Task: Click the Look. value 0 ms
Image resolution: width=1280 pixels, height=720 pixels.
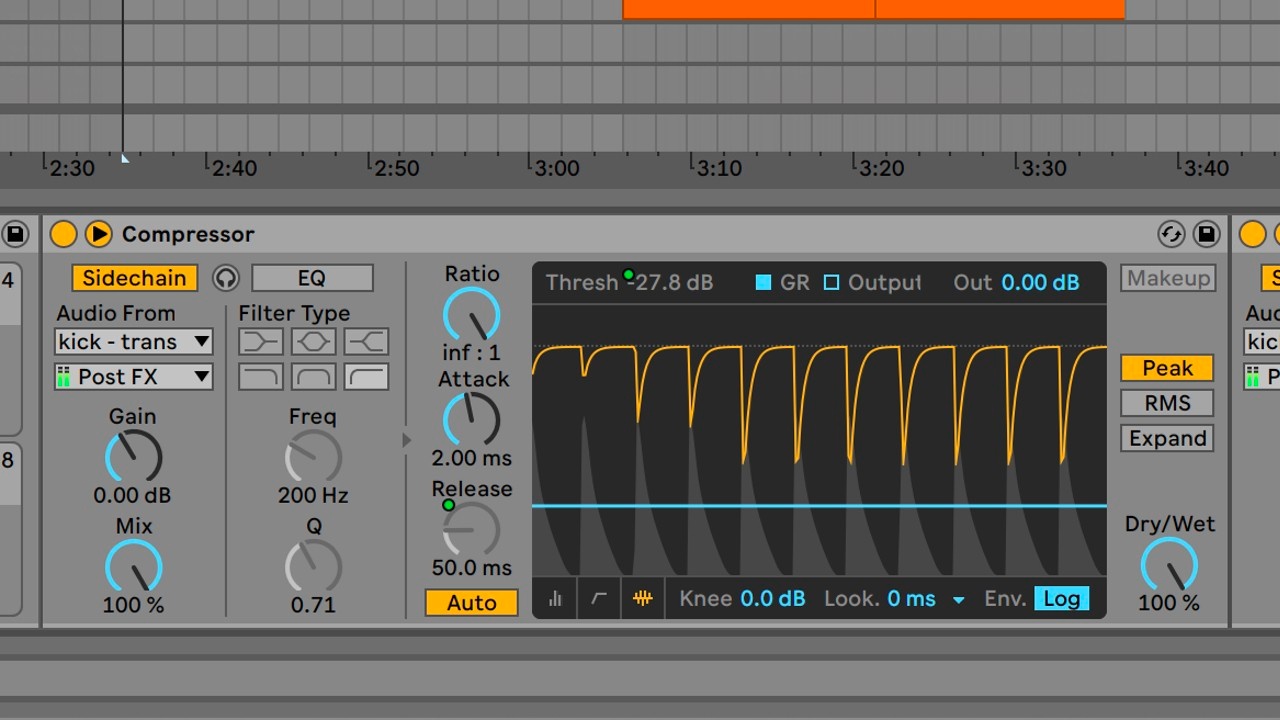Action: pos(911,599)
